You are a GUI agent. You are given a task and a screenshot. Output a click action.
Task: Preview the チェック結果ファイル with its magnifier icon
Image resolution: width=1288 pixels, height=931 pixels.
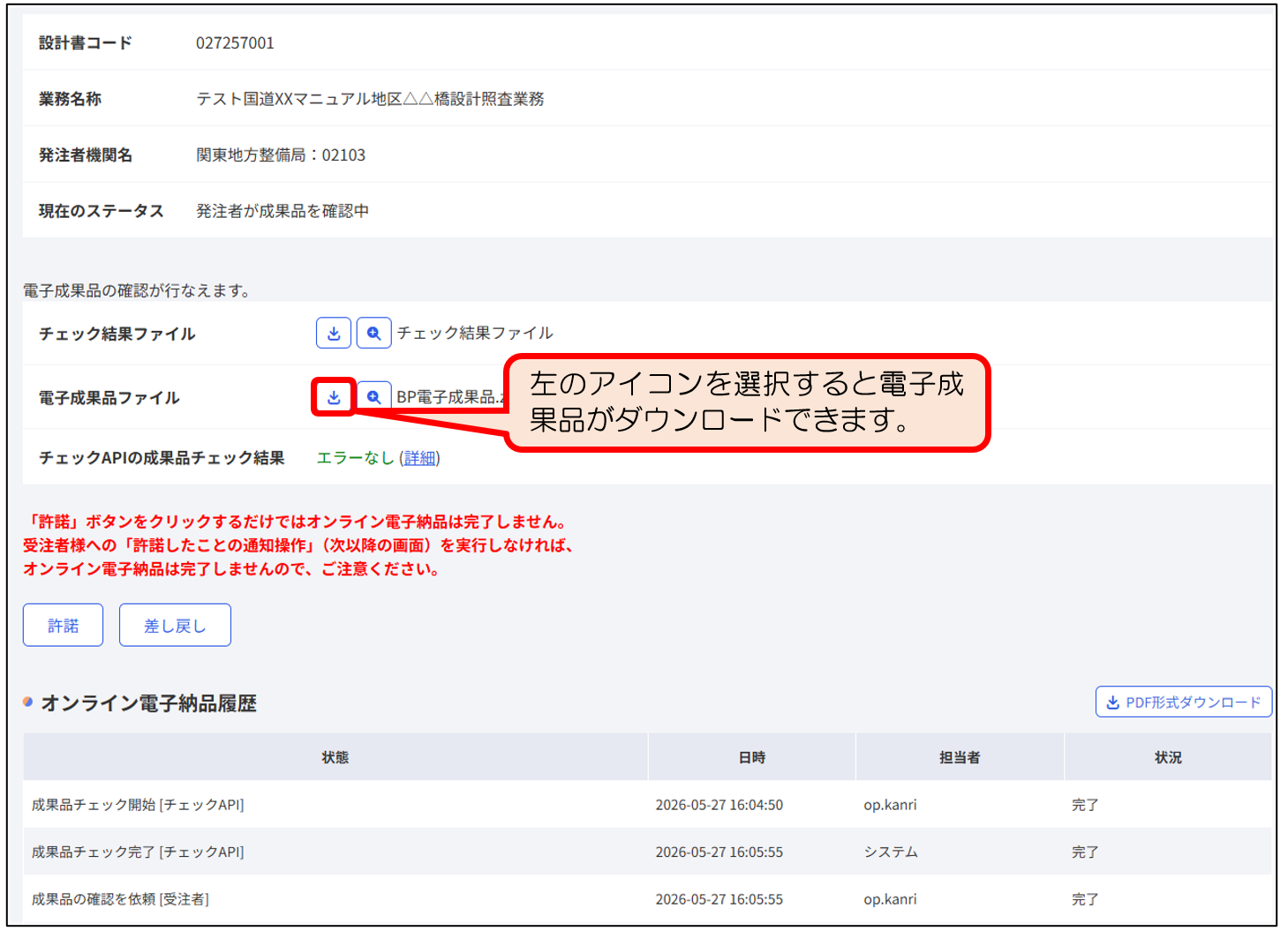point(374,334)
